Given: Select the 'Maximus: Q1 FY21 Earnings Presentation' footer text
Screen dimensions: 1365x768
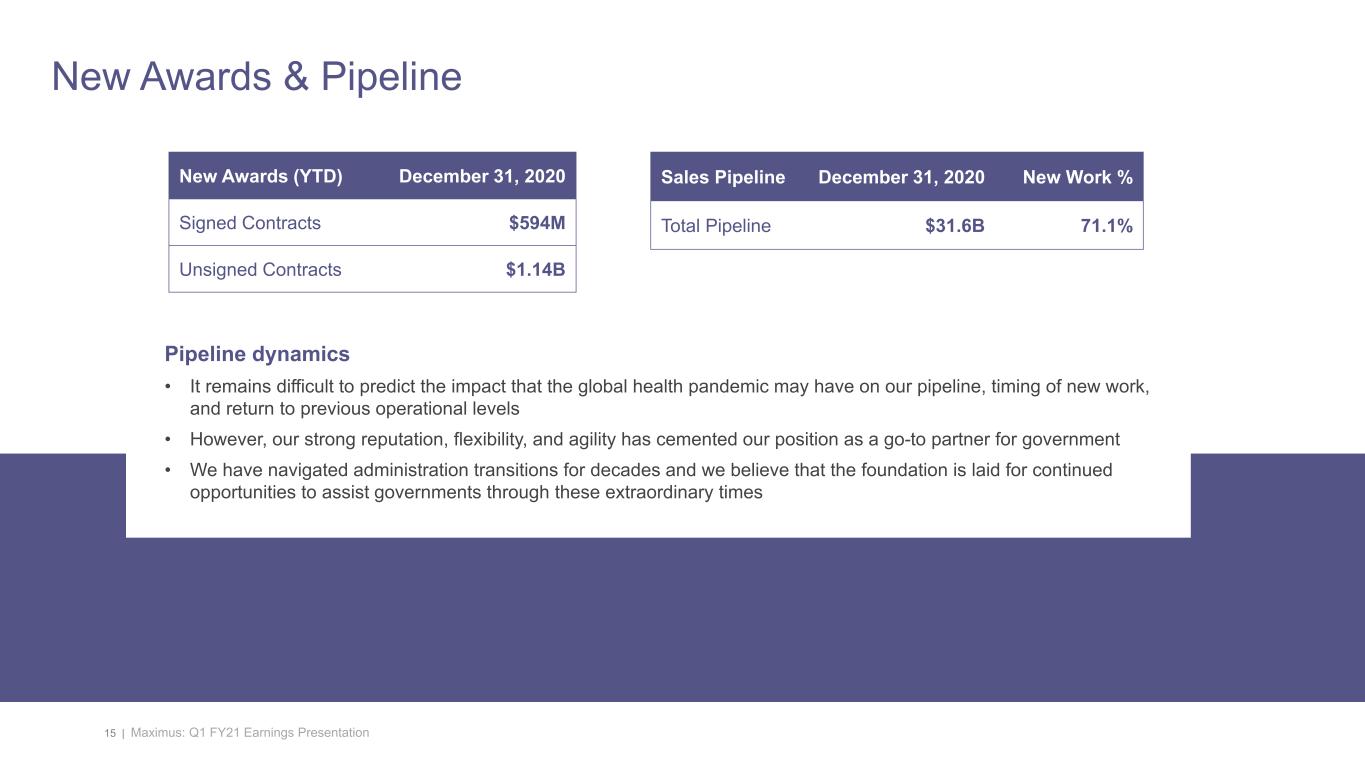Looking at the screenshot, I should (x=250, y=733).
